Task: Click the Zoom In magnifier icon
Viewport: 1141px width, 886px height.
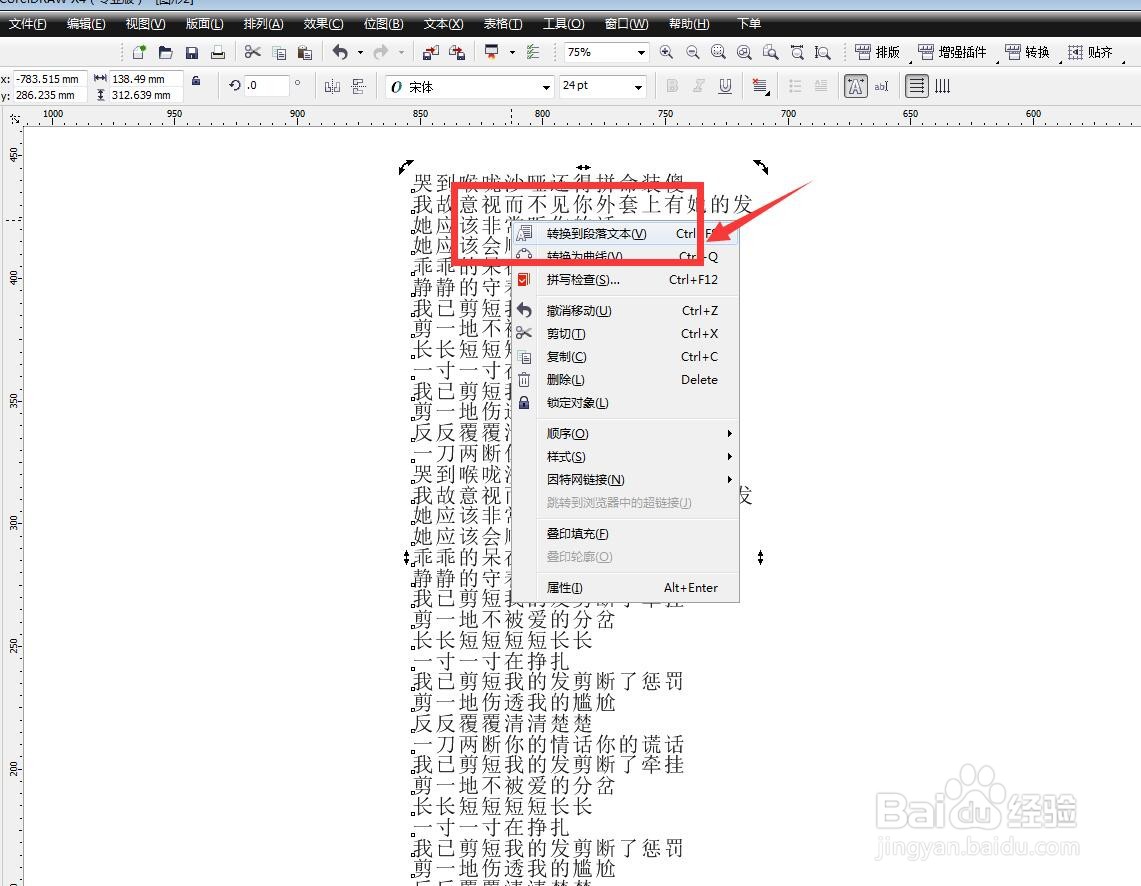Action: tap(666, 52)
